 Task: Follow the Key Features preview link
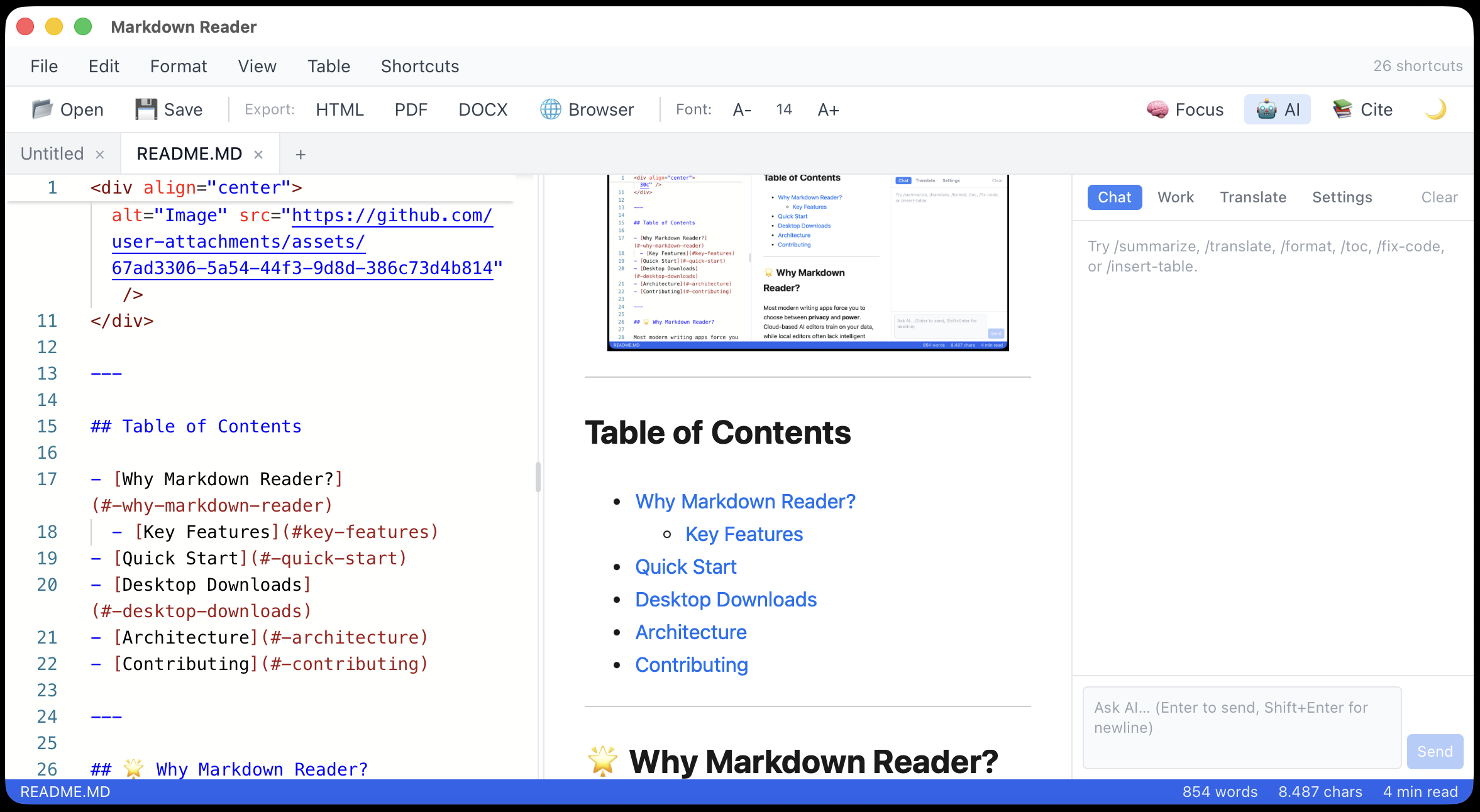pos(744,534)
